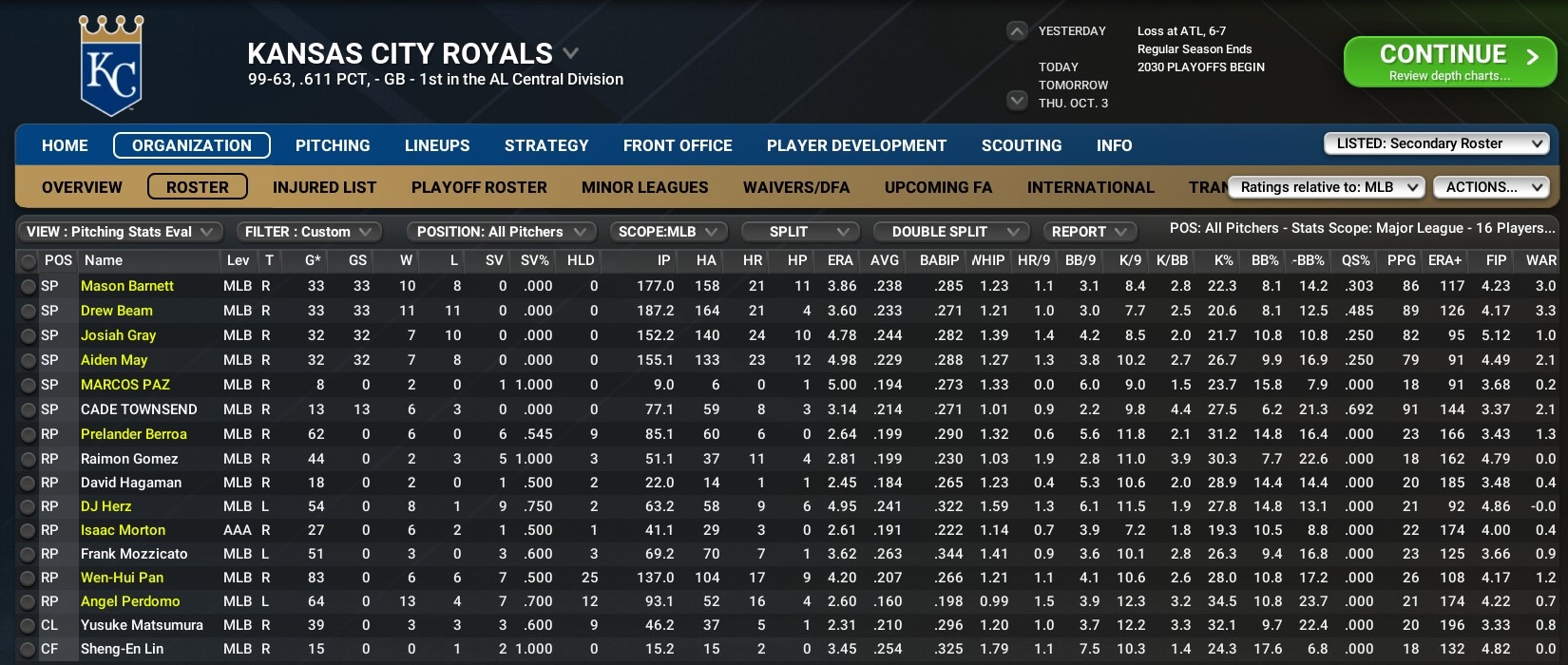
Task: Expand the POSITION: All Pitchers dropdown
Action: click(x=501, y=232)
